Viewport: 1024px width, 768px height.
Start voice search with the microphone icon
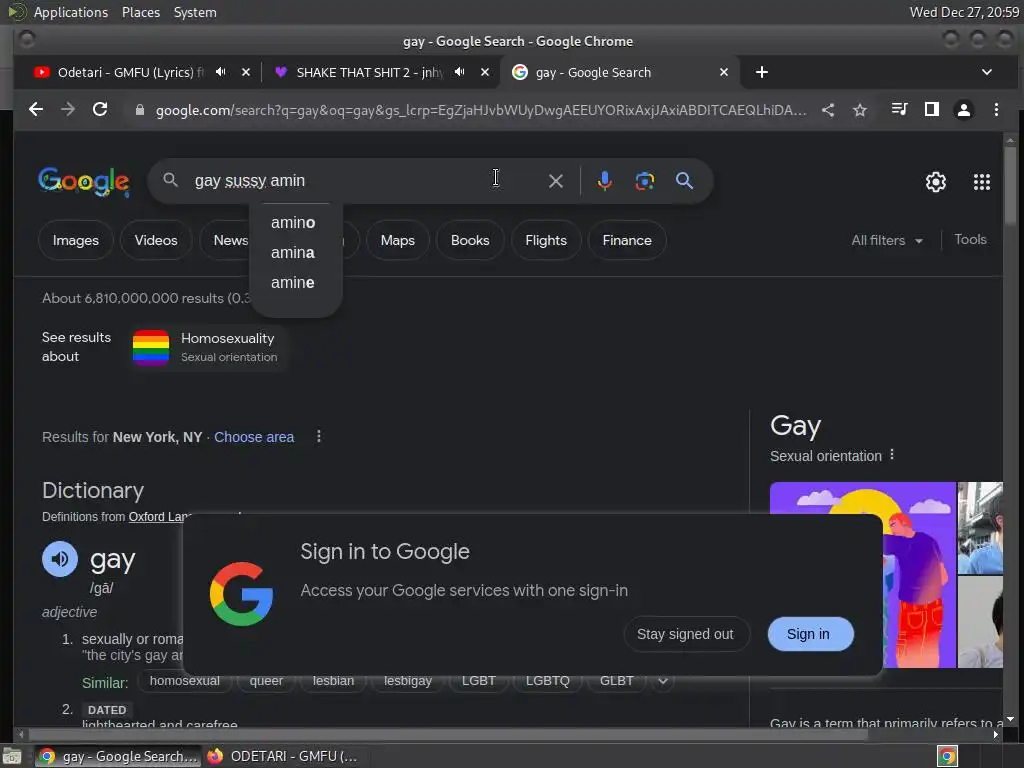tap(605, 181)
